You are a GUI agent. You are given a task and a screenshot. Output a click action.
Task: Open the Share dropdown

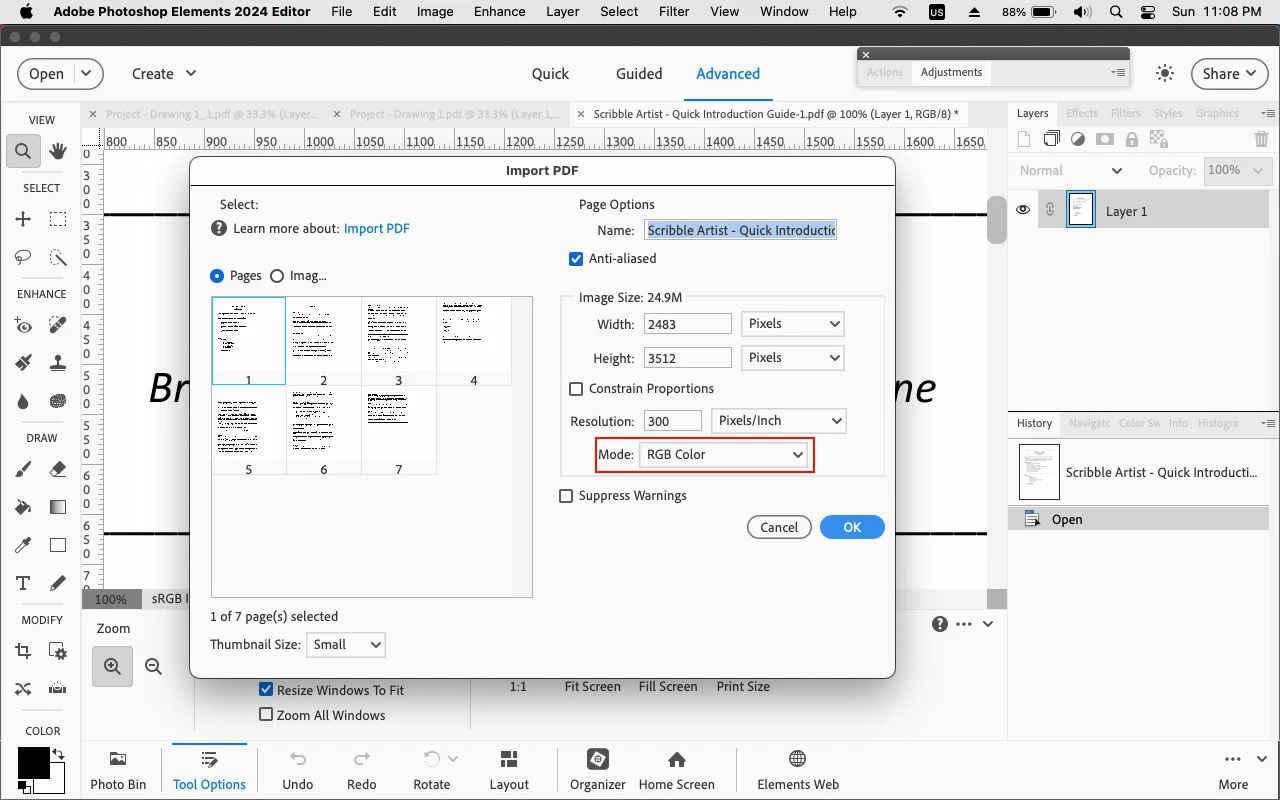pyautogui.click(x=1230, y=73)
